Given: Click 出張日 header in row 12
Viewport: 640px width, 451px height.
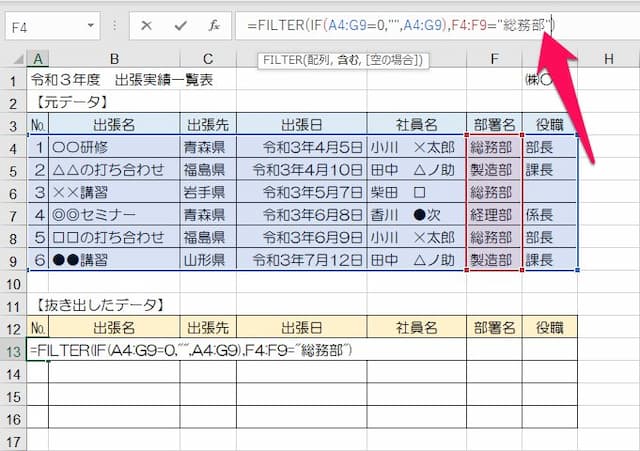Looking at the screenshot, I should [302, 328].
